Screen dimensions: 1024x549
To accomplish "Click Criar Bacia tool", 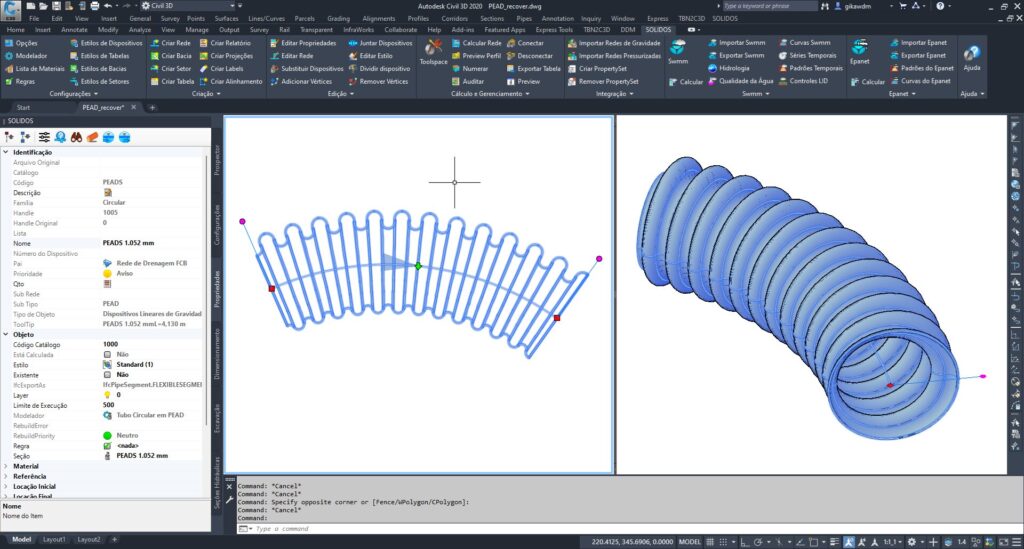I will (170, 56).
